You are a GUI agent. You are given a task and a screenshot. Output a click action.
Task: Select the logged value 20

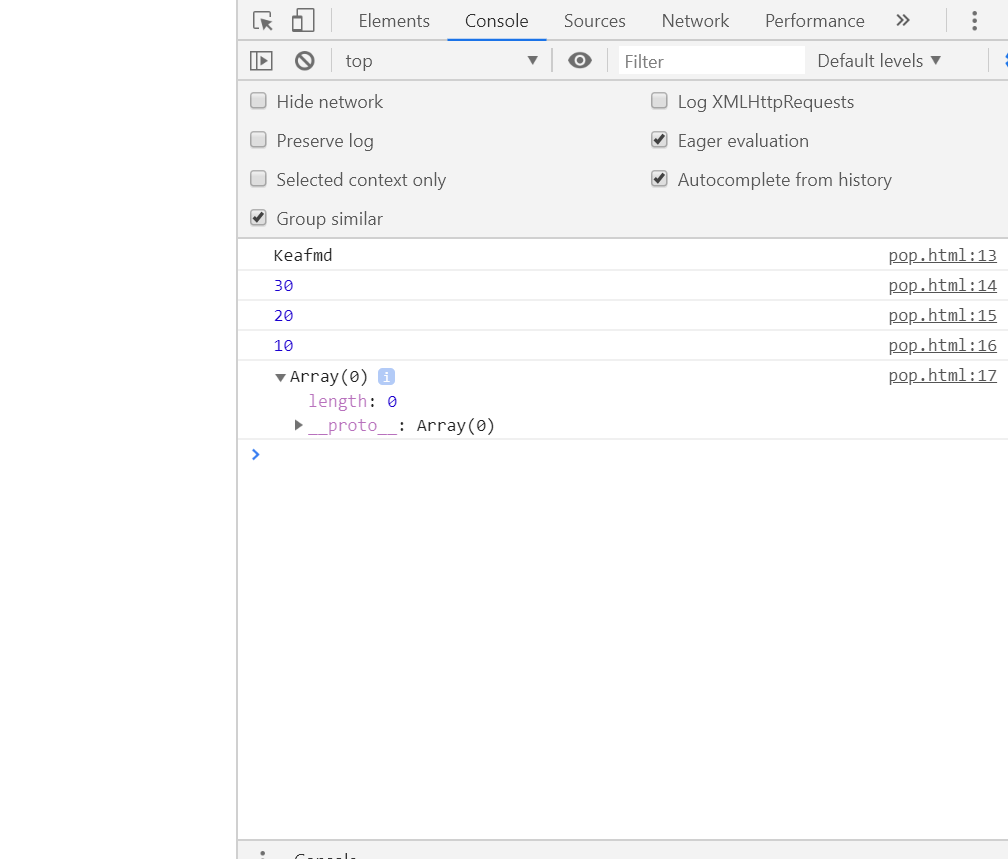[284, 316]
